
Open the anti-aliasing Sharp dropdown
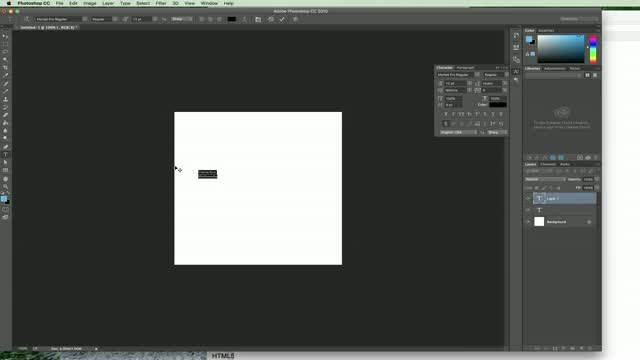(x=182, y=19)
